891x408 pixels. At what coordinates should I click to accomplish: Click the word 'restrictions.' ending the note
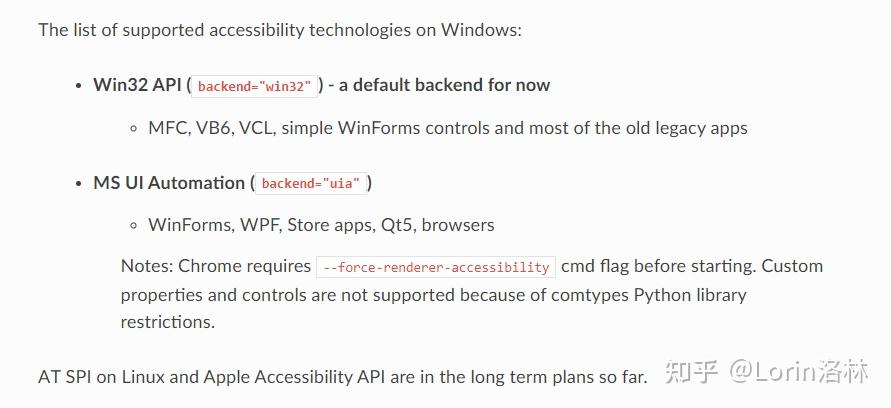pyautogui.click(x=167, y=322)
